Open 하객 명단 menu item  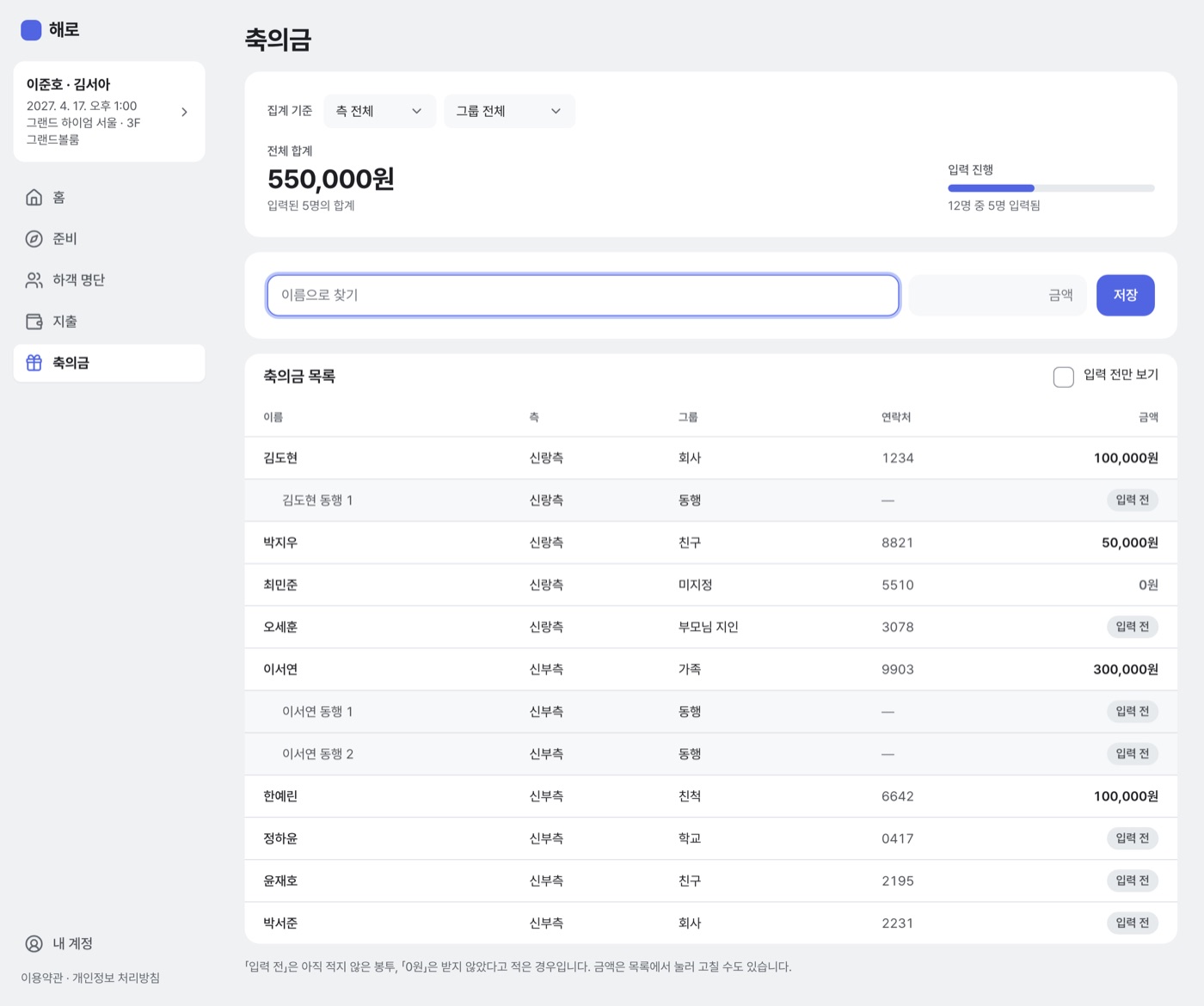point(109,279)
